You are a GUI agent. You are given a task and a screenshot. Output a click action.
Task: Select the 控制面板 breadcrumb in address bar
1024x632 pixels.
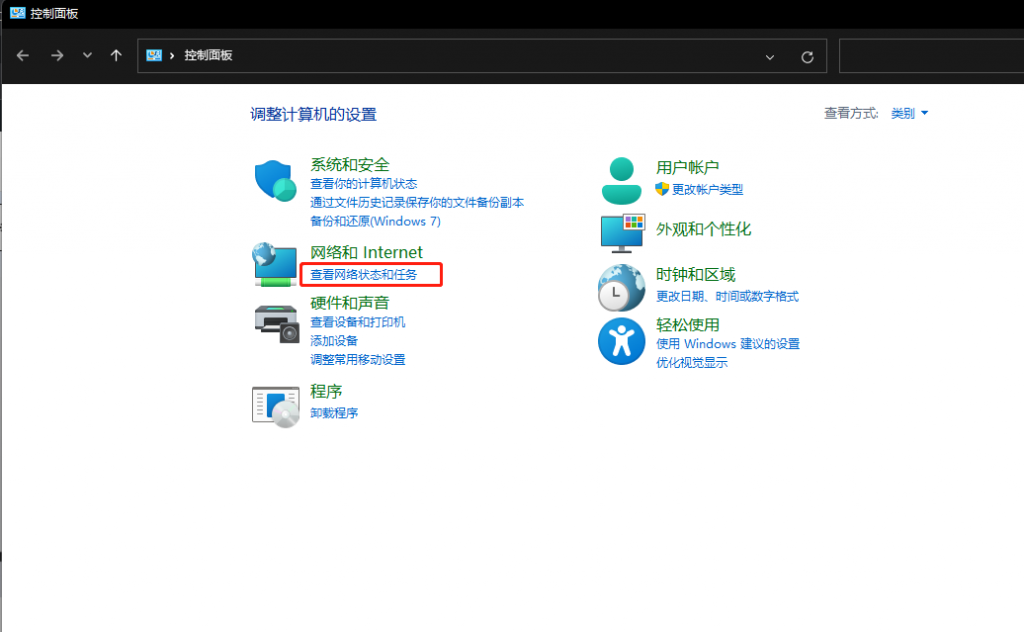[208, 55]
